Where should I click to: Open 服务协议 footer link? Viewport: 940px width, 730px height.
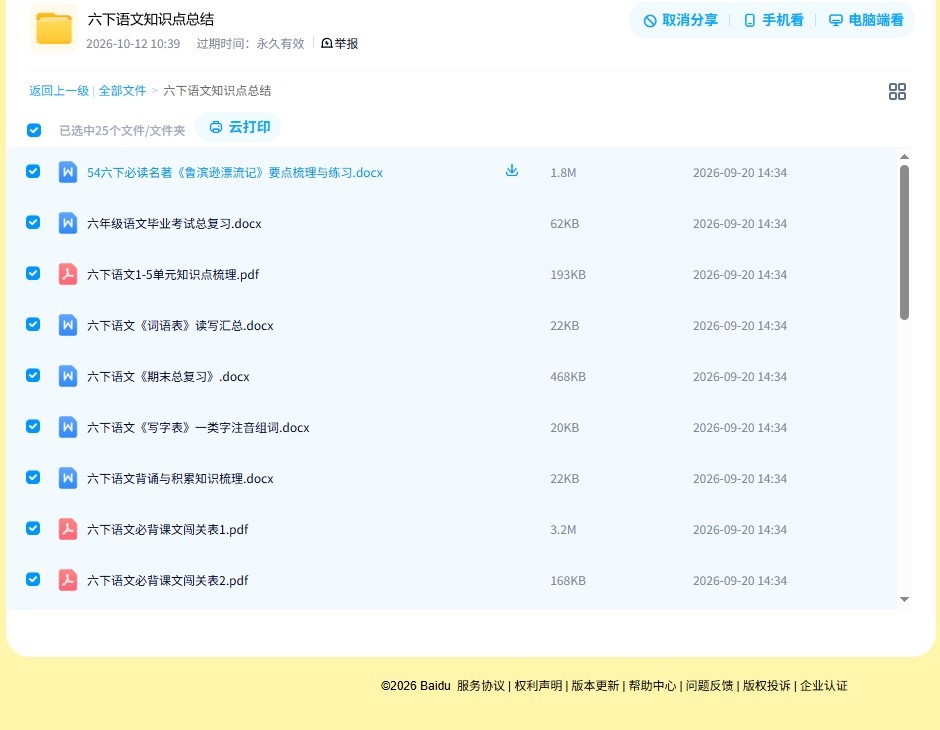pos(481,686)
